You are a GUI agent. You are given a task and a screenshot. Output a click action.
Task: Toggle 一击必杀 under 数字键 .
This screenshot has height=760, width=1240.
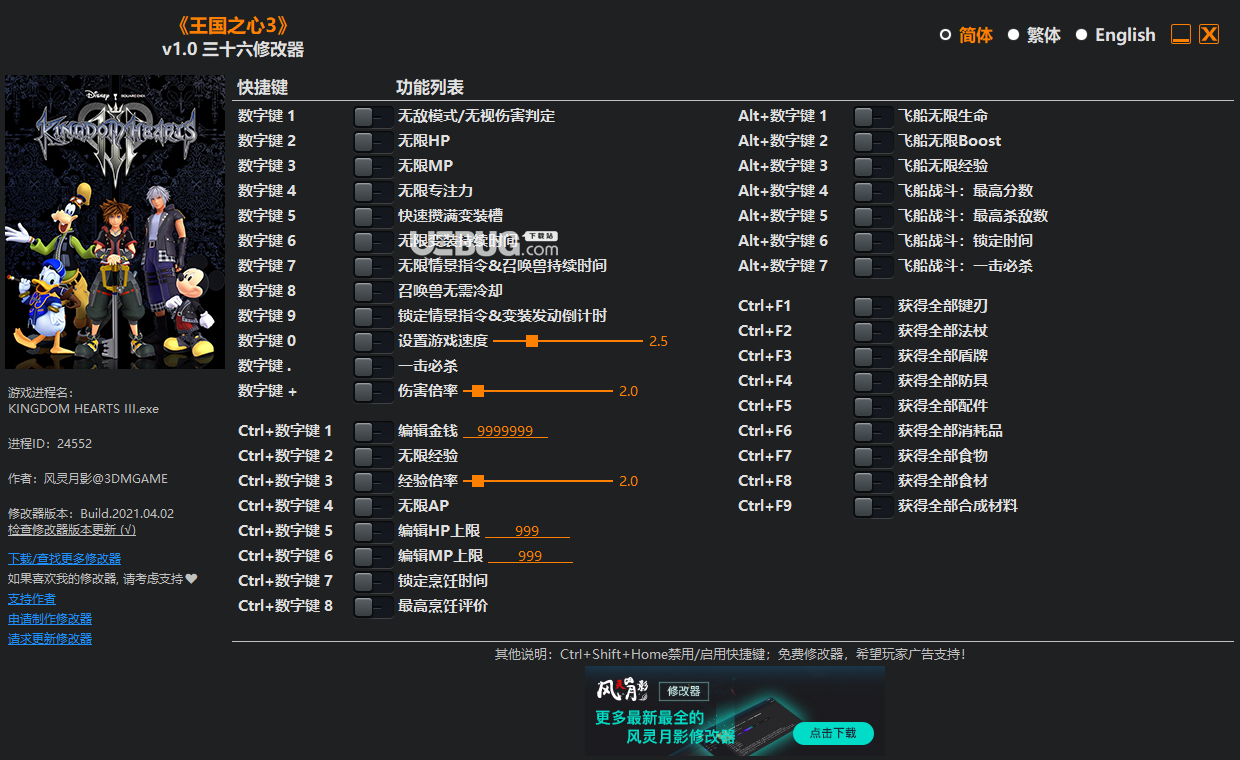tap(374, 366)
